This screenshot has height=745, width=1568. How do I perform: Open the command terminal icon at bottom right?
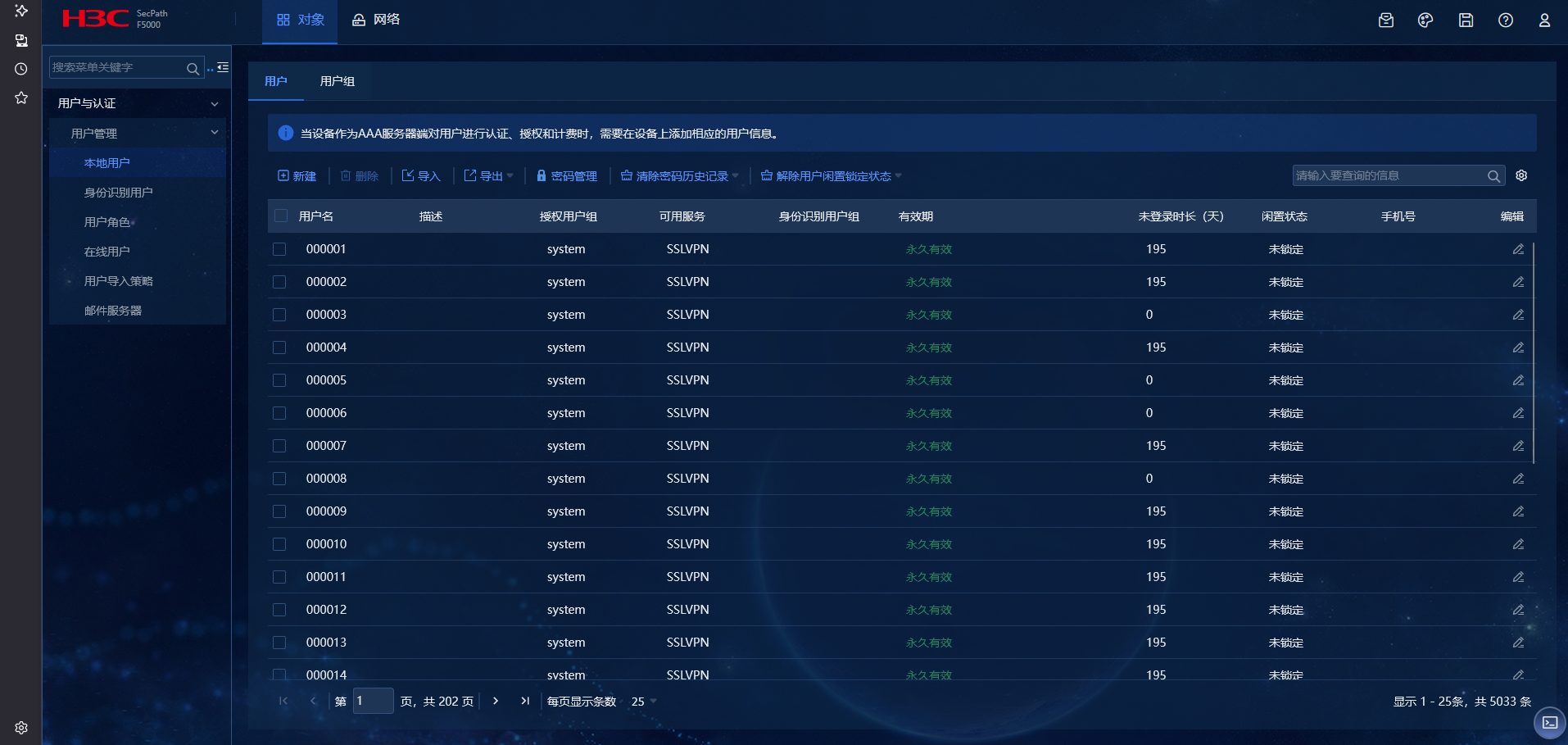[1550, 723]
